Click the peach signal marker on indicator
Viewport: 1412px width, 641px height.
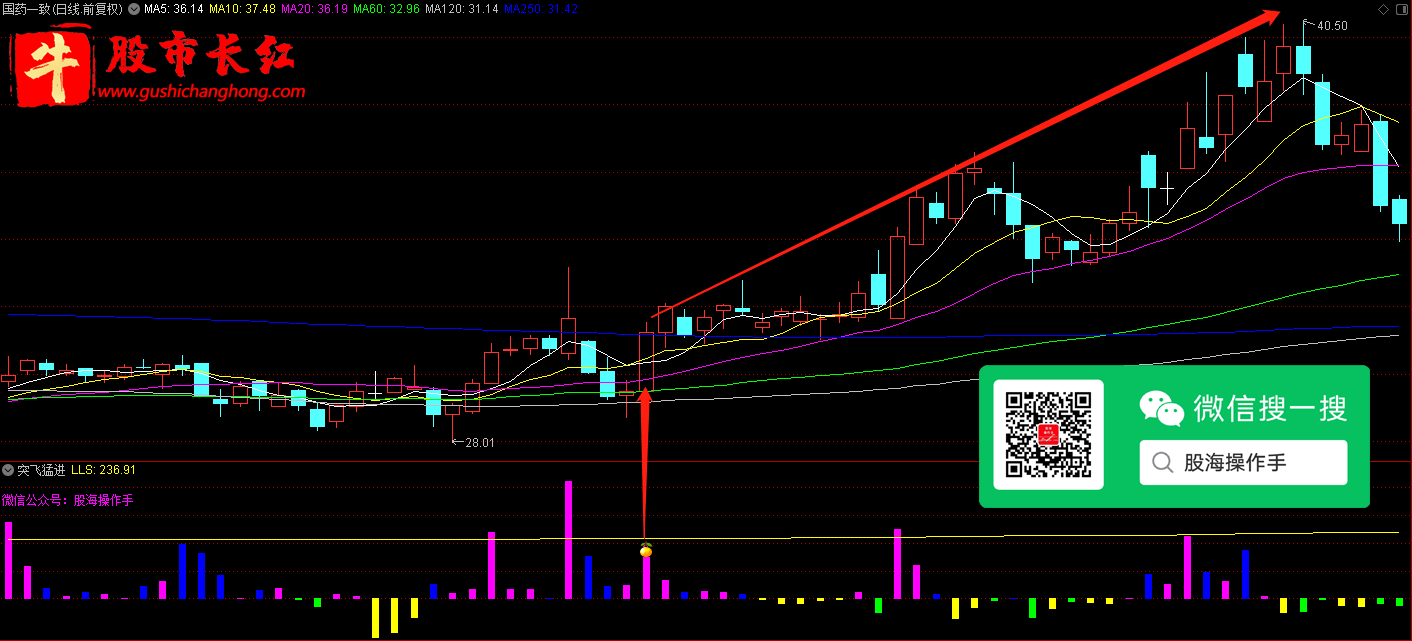[x=646, y=549]
